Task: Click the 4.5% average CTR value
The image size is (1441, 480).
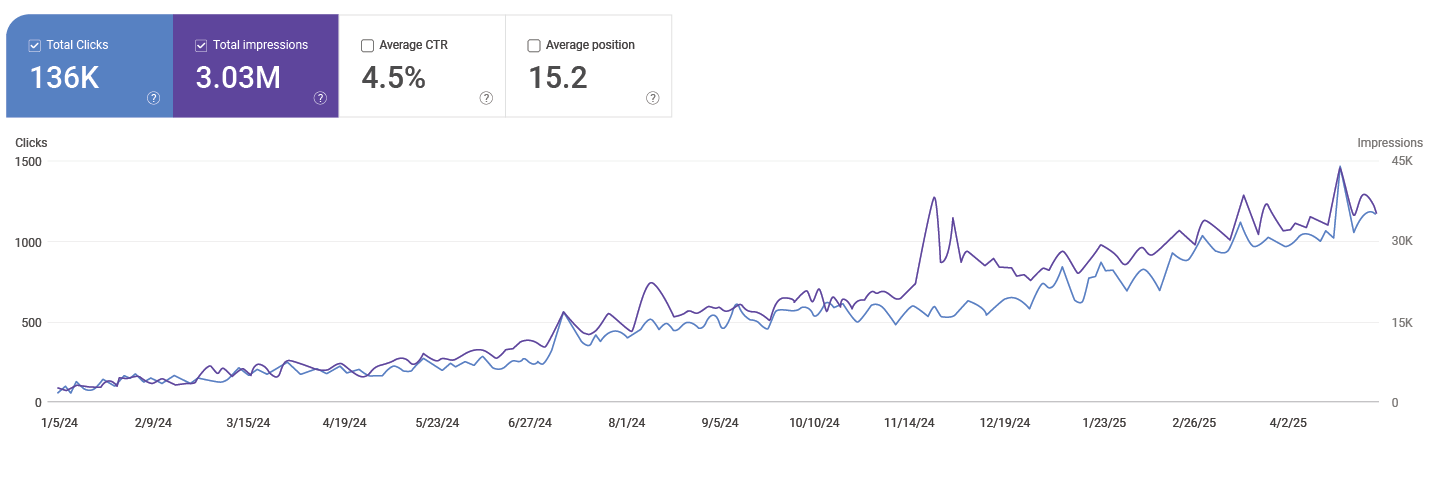Action: pyautogui.click(x=393, y=78)
